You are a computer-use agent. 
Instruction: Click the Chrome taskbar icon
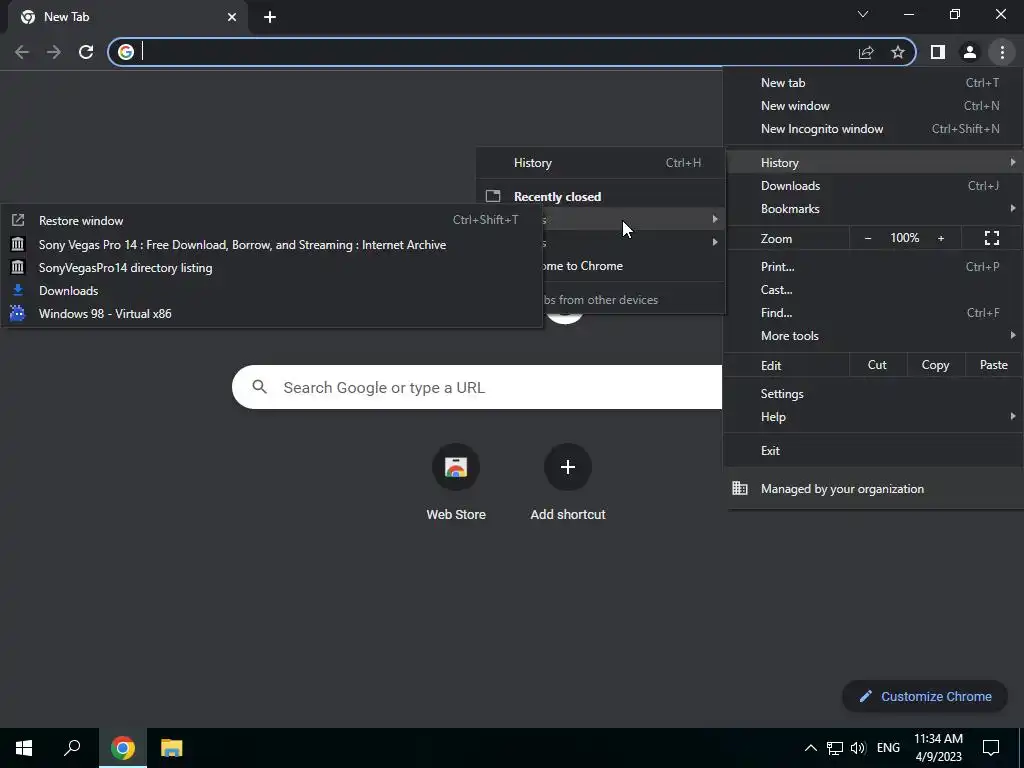pyautogui.click(x=122, y=748)
